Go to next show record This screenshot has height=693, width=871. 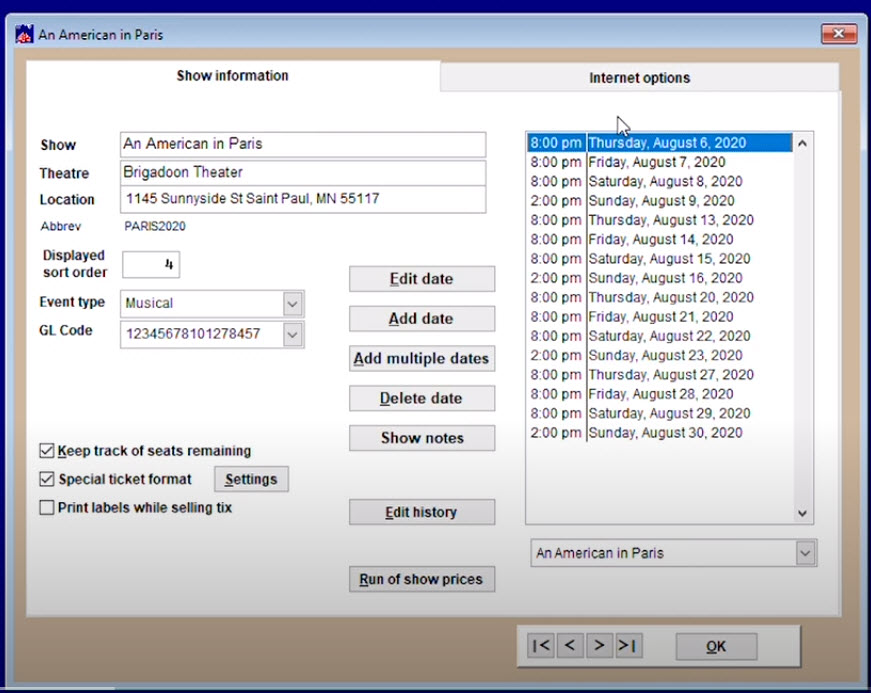click(599, 645)
